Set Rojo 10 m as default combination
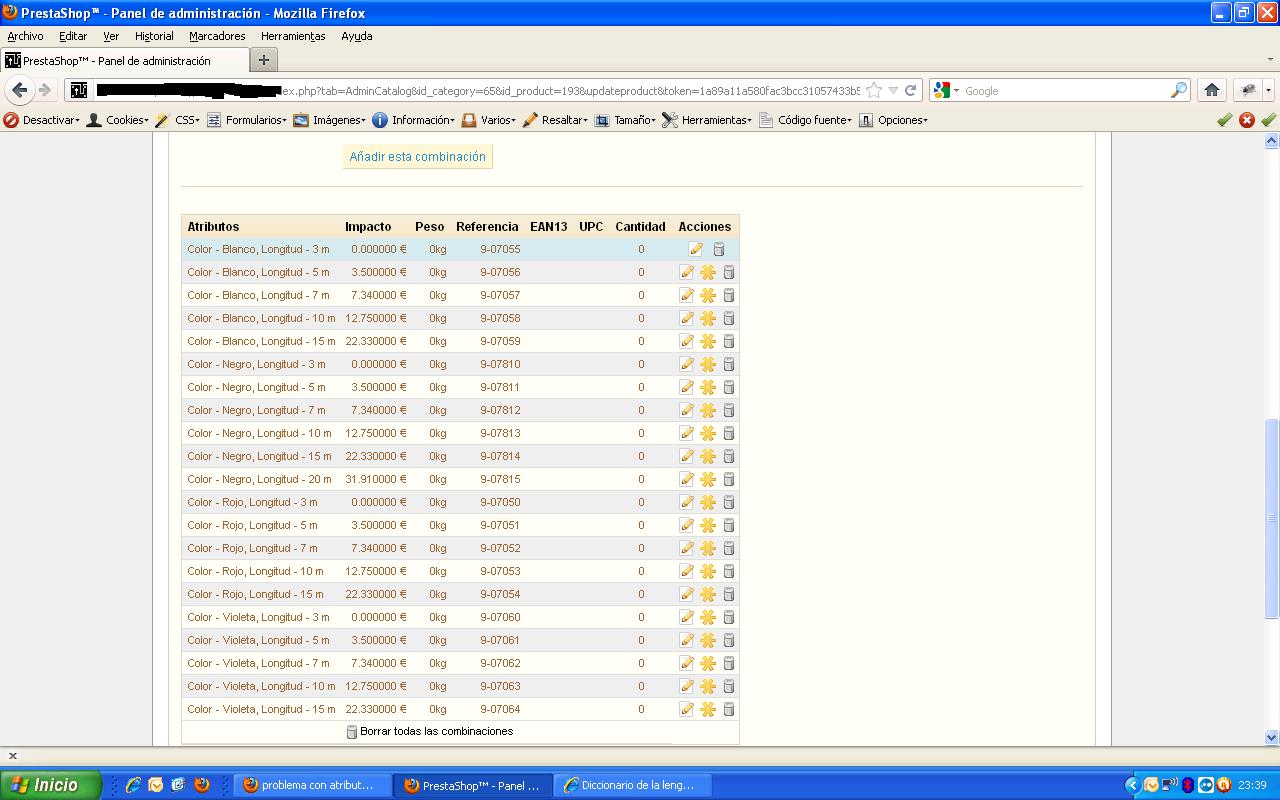Viewport: 1280px width, 800px height. click(x=708, y=571)
